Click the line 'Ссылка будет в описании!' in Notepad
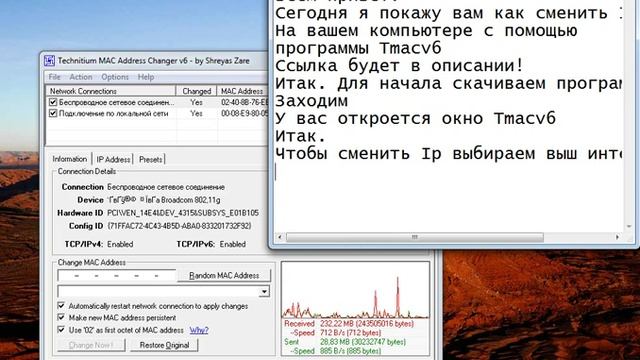The height and width of the screenshot is (360, 640). pos(399,66)
